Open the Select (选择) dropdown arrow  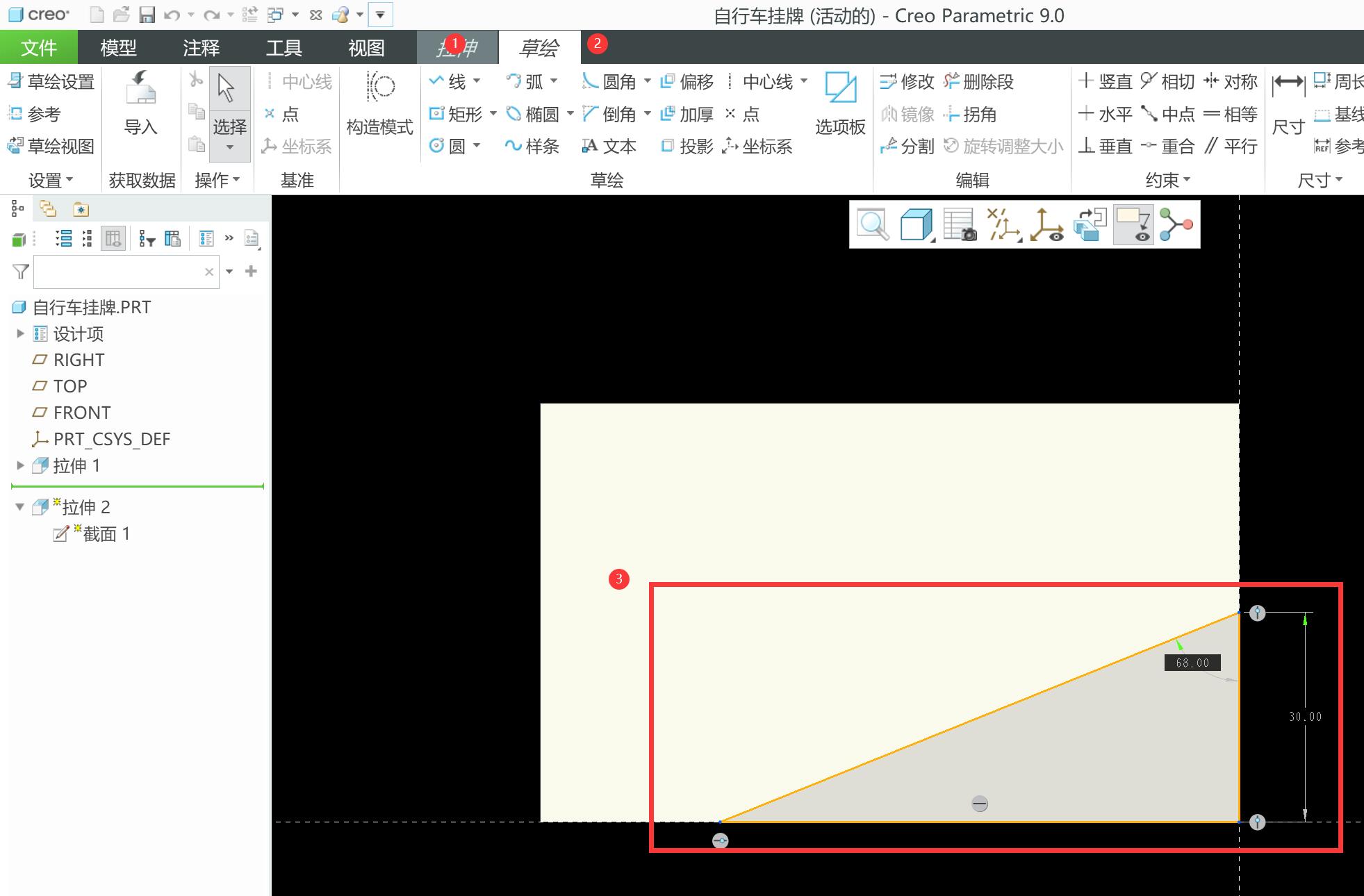pyautogui.click(x=229, y=147)
